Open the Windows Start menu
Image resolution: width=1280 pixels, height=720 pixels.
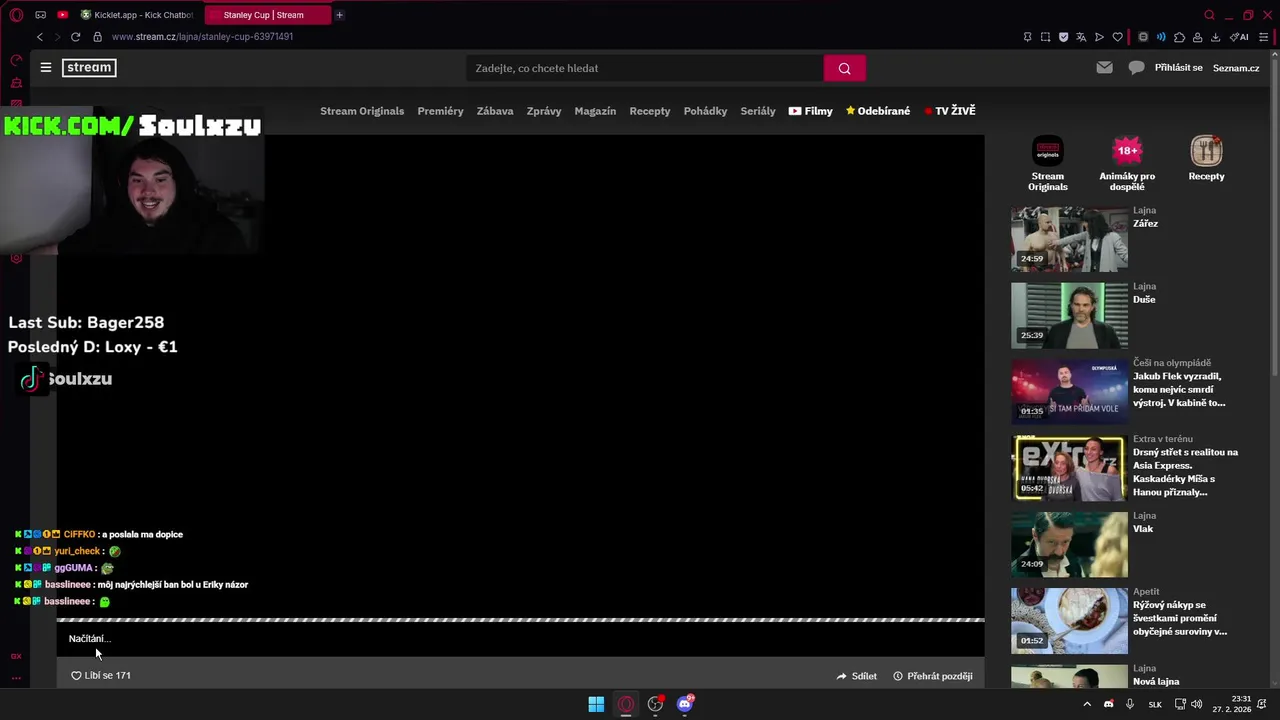coord(596,704)
